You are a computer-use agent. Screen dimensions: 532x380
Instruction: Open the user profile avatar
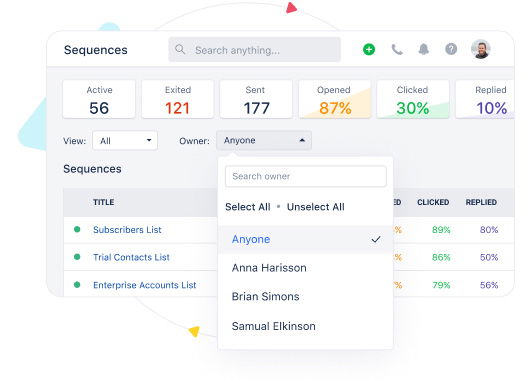480,49
